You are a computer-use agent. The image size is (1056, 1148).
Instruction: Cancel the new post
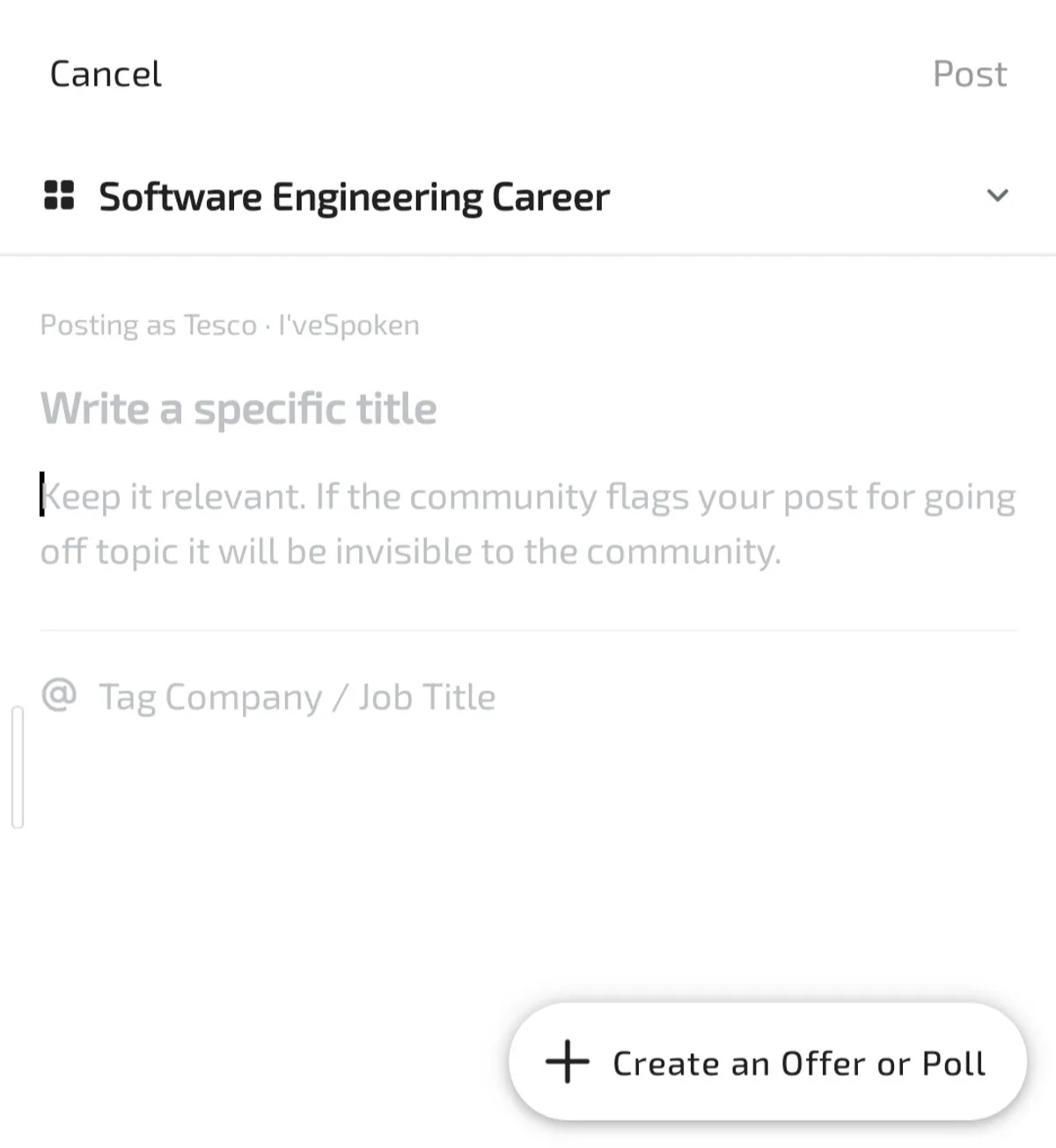pos(106,74)
